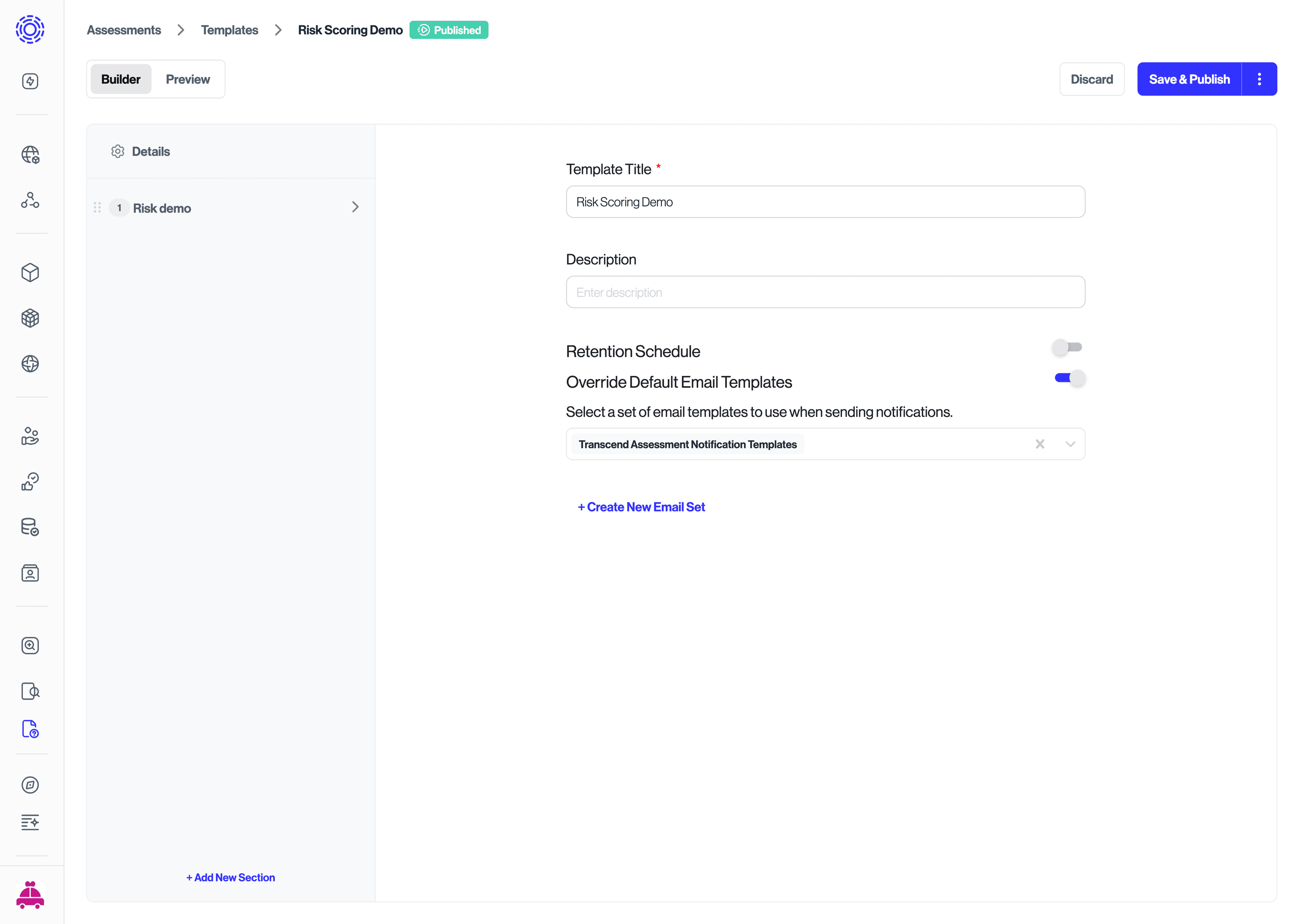Screen dimensions: 1299x924
Task: Expand the Risk demo section chevron
Action: coord(356,207)
